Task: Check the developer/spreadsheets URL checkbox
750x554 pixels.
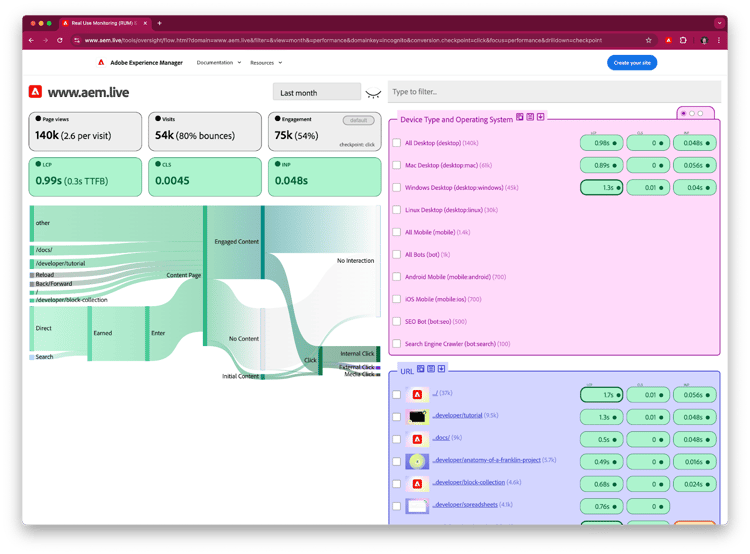Action: pyautogui.click(x=397, y=506)
